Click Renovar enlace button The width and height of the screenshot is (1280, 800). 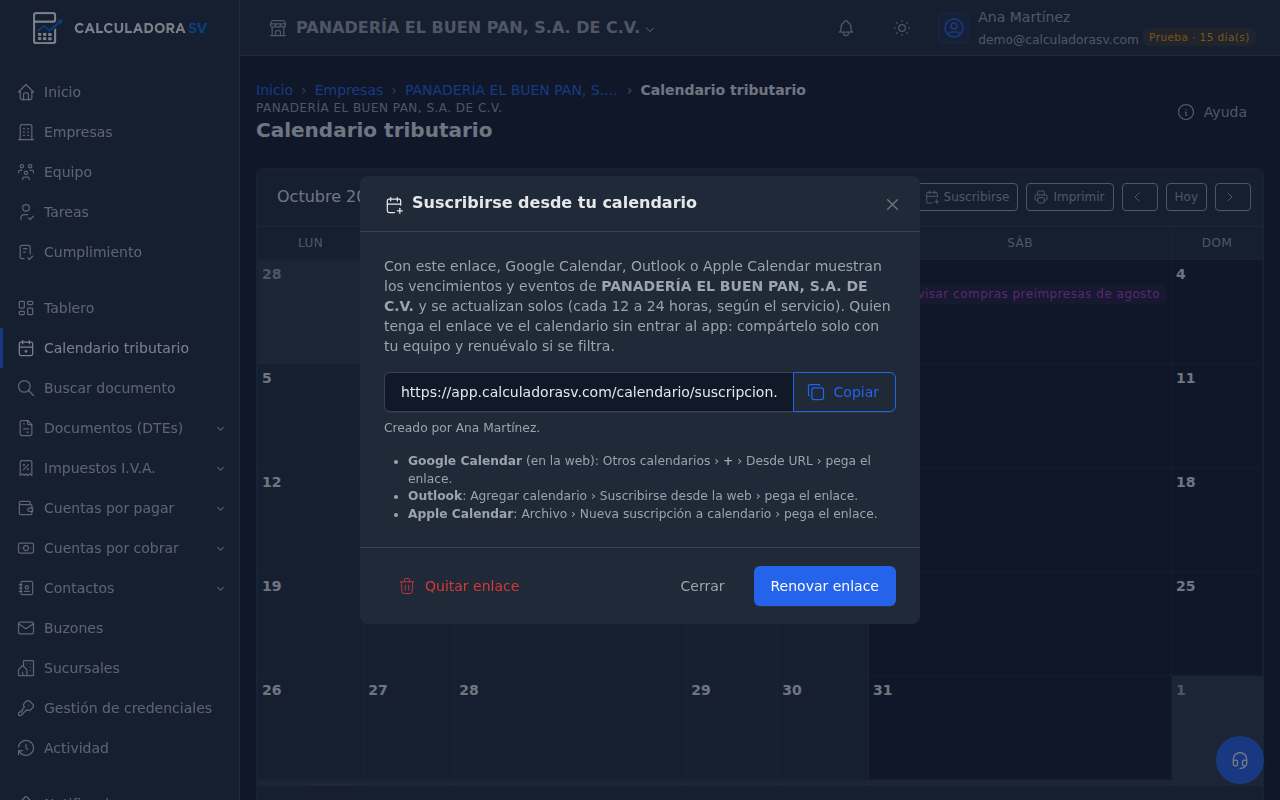pyautogui.click(x=825, y=586)
